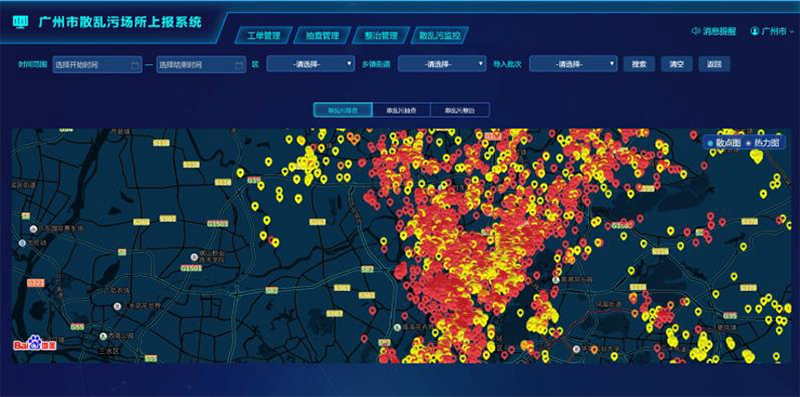
Task: Switch to 散乱污排查 map view
Action: point(343,110)
